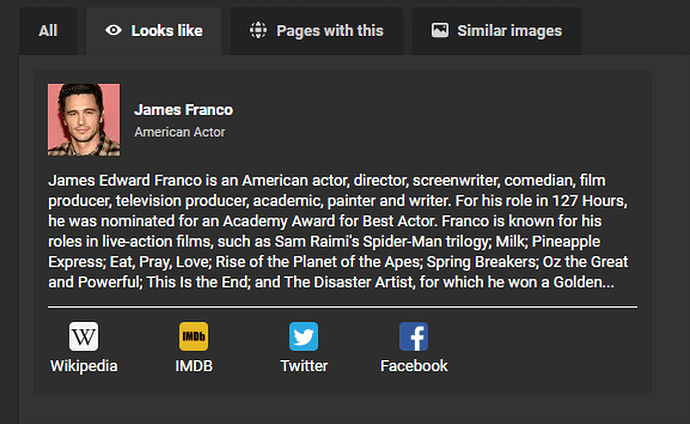Click the picture icon on Similar images tab

click(x=439, y=30)
